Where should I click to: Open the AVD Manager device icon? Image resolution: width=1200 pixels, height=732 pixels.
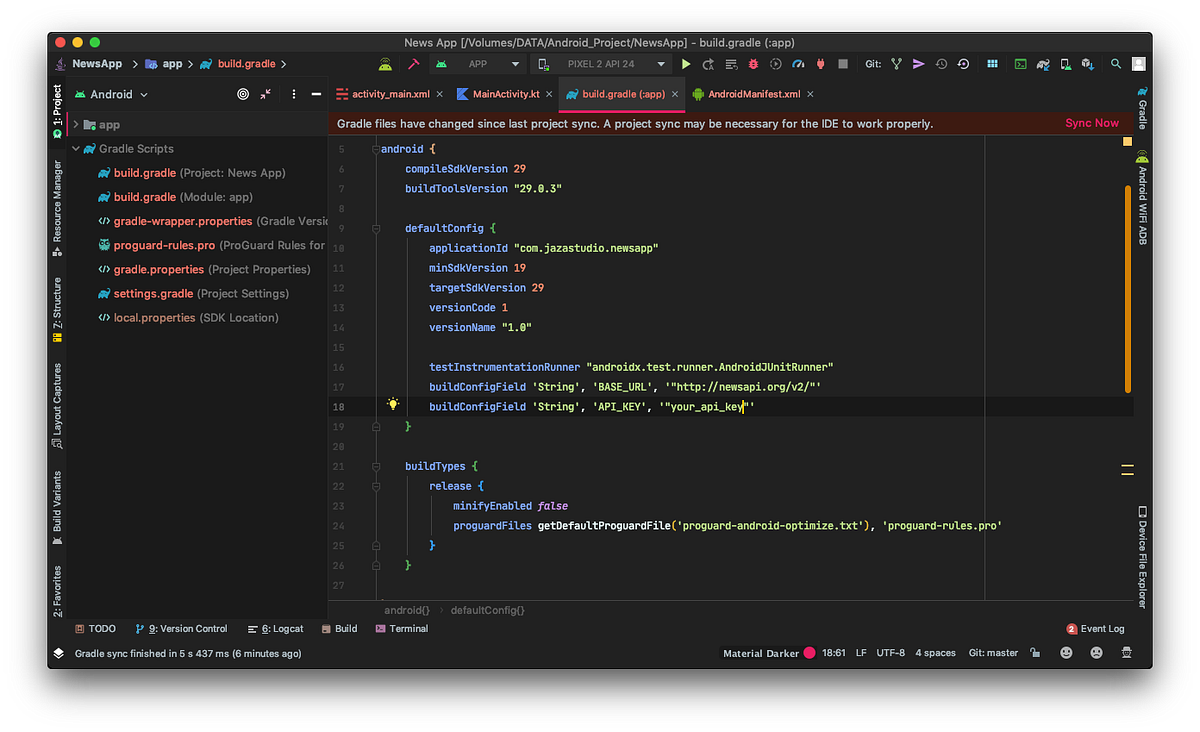(x=1065, y=63)
